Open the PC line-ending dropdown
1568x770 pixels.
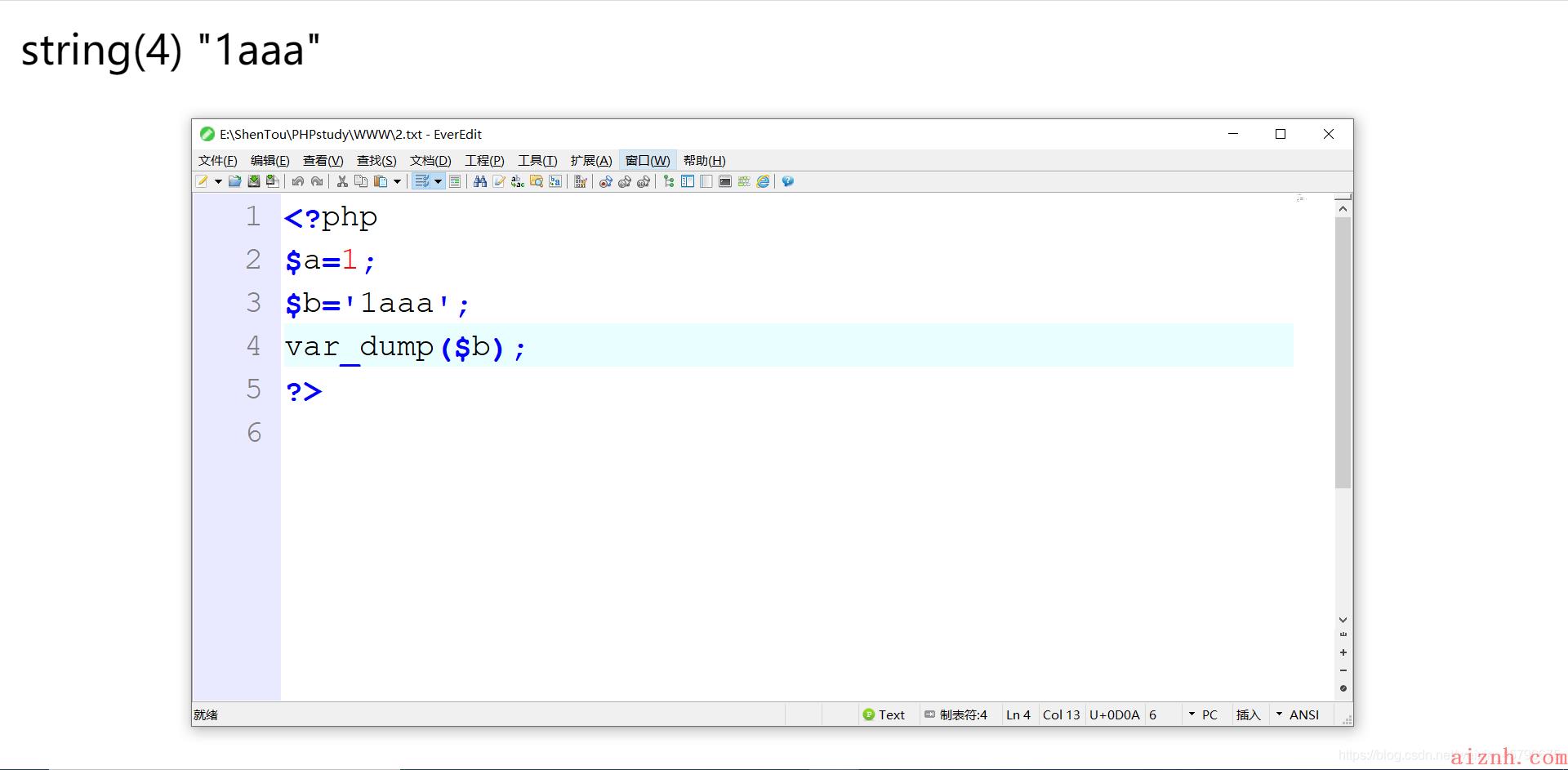[x=1203, y=714]
